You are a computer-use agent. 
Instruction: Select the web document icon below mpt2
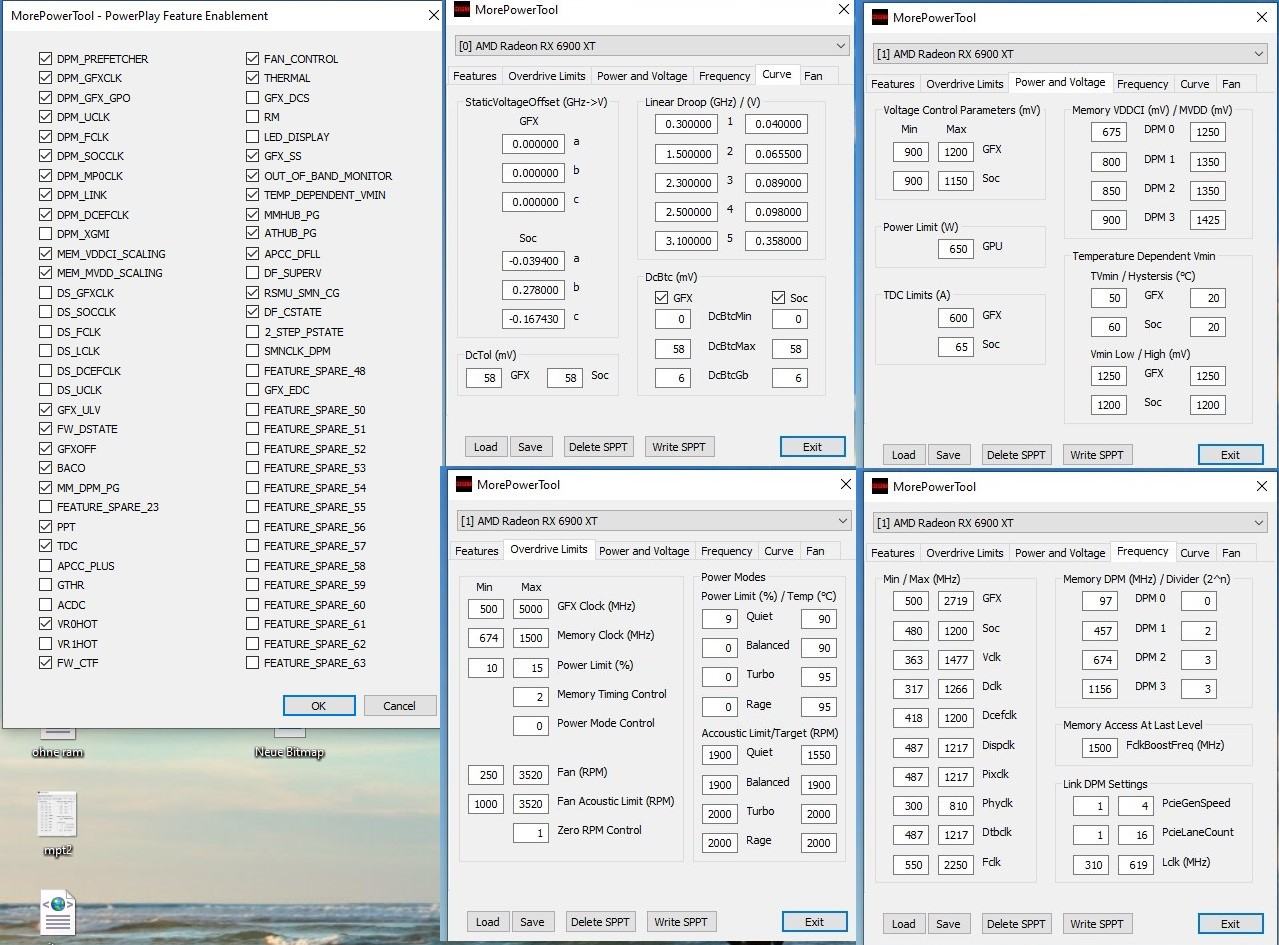[57, 914]
